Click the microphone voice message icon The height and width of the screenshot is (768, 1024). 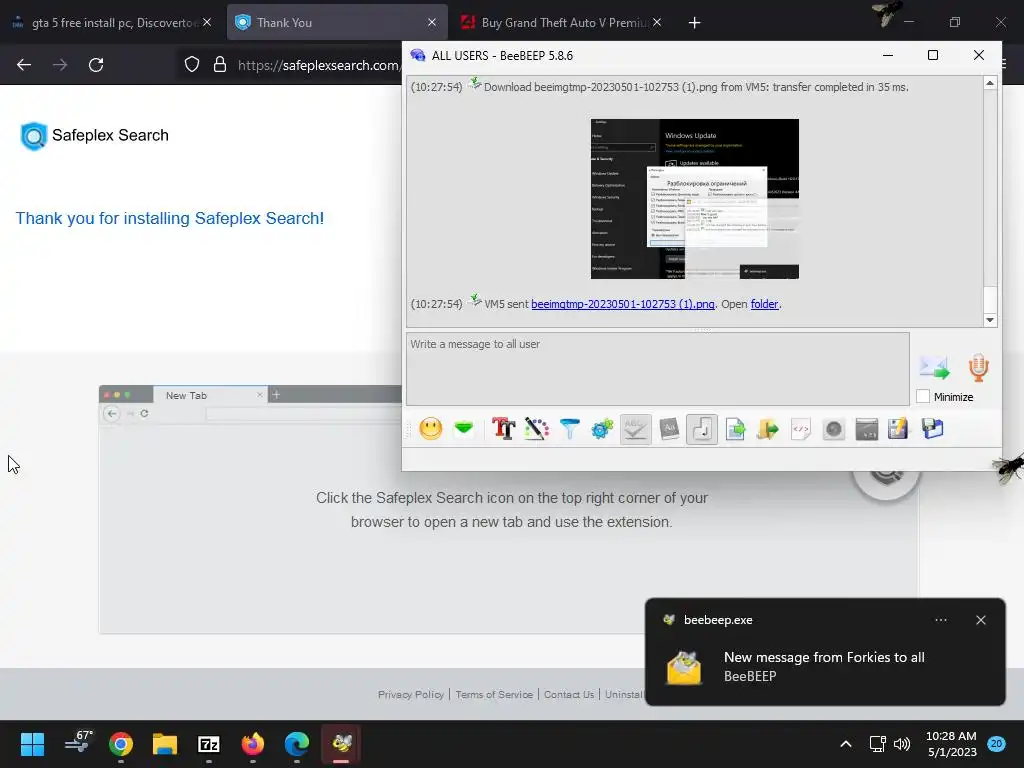978,368
